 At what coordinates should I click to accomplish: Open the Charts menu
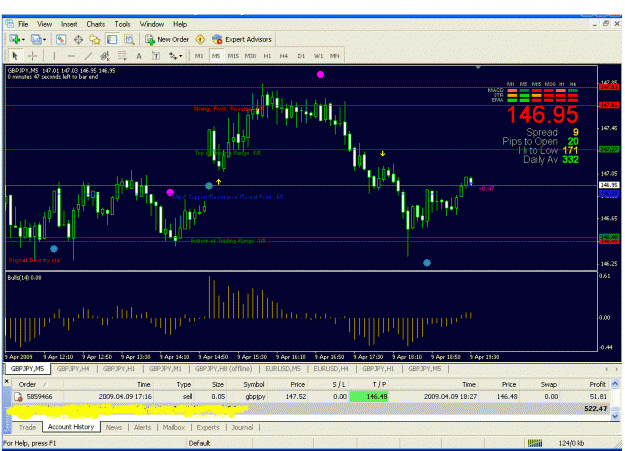point(96,24)
